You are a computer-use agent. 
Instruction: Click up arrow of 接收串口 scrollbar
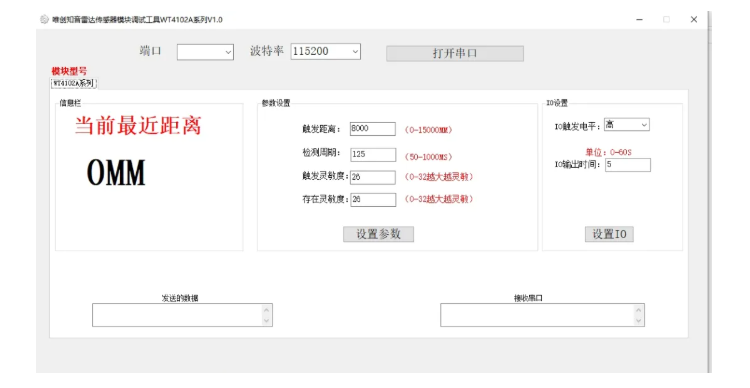click(639, 310)
